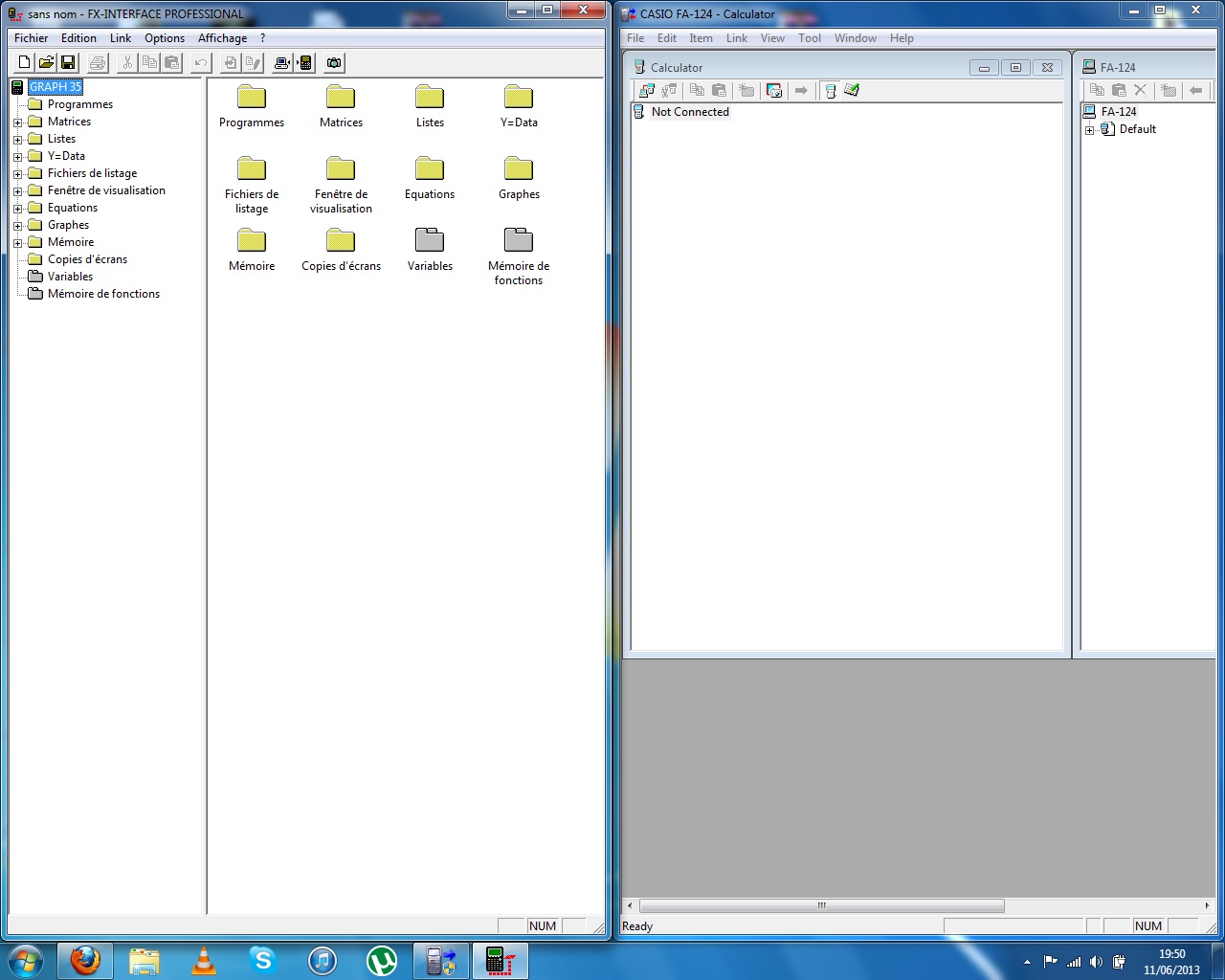Click the Windows Start button
The width and height of the screenshot is (1225, 980).
tap(26, 960)
